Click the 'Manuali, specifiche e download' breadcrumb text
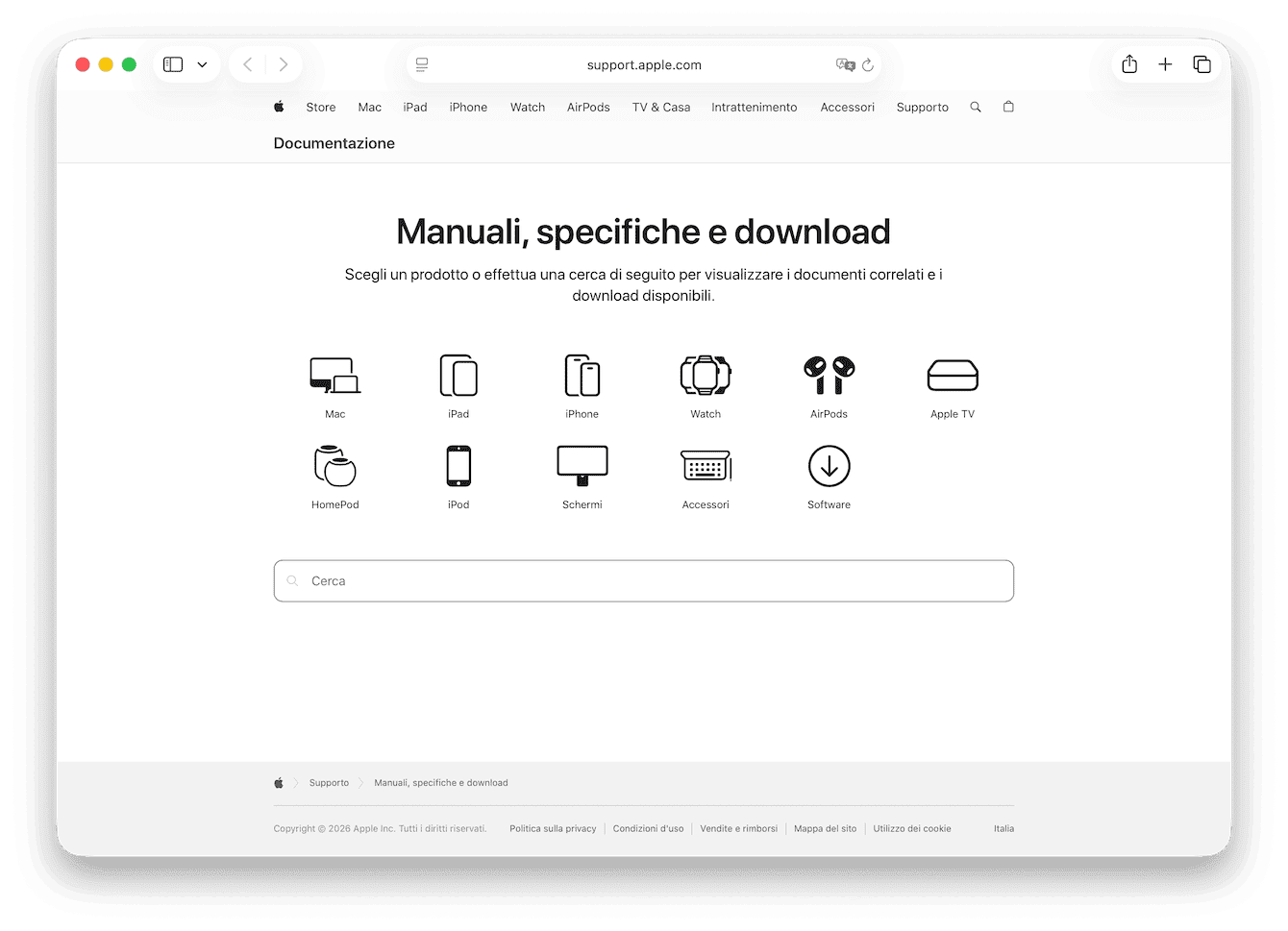The width and height of the screenshot is (1288, 931). [x=441, y=783]
